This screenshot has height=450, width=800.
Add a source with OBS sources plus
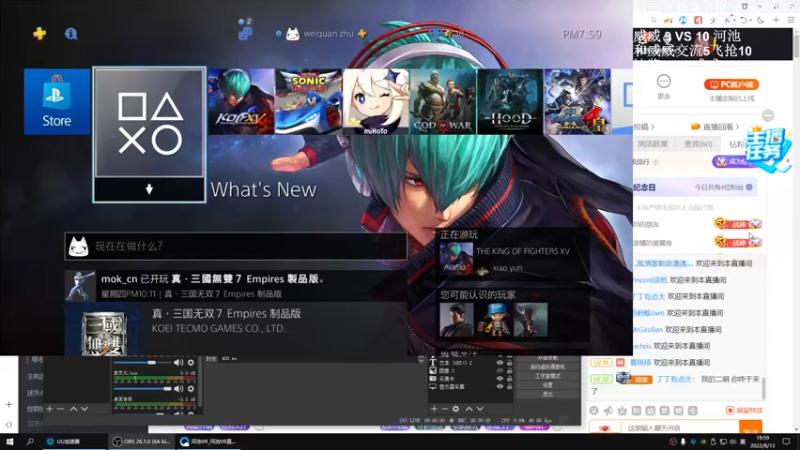pos(434,409)
